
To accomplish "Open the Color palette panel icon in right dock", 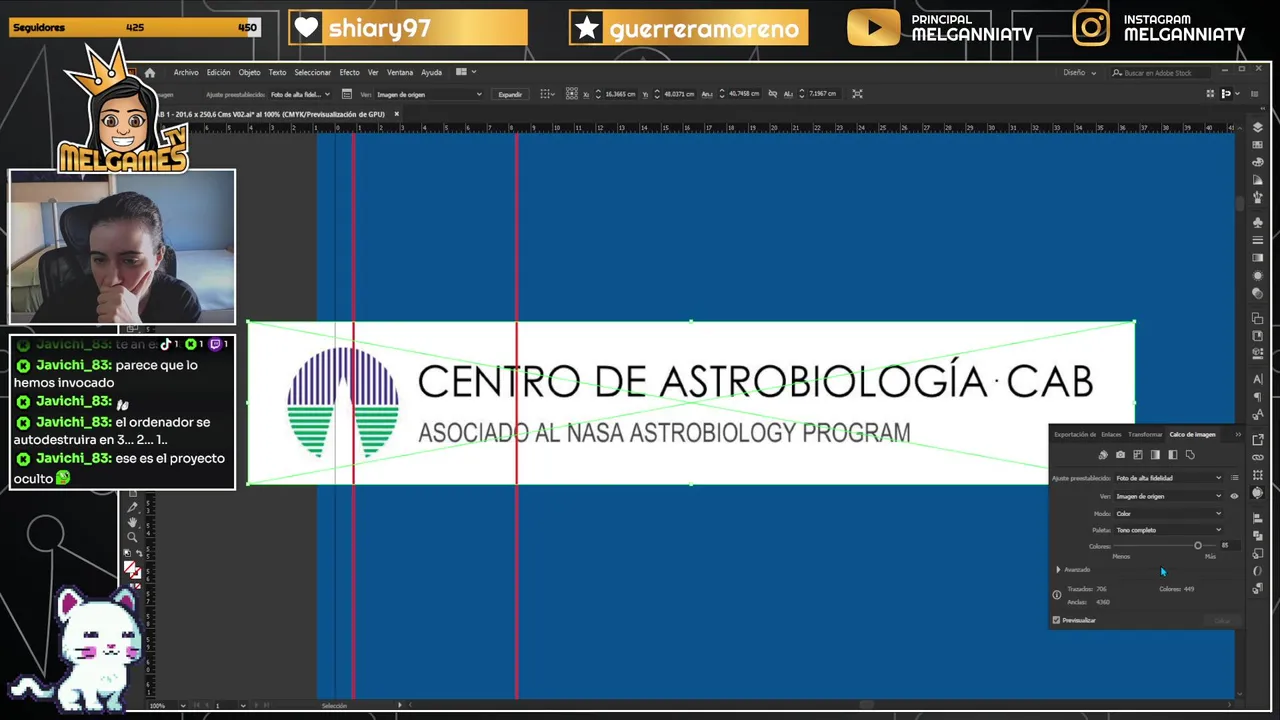I will click(x=1258, y=162).
